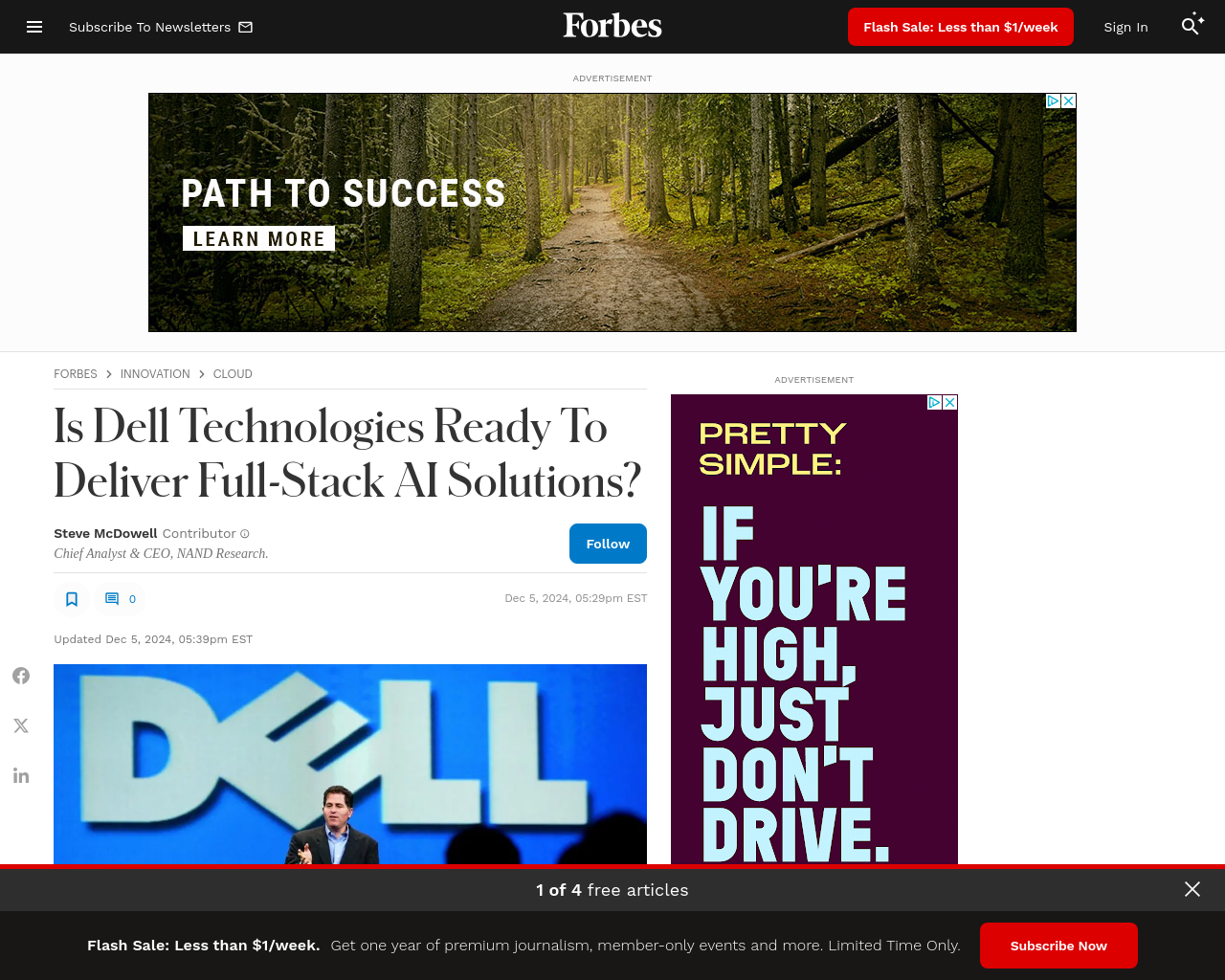The height and width of the screenshot is (980, 1225).
Task: Open AdChoices icon on forest banner ad
Action: (1053, 100)
